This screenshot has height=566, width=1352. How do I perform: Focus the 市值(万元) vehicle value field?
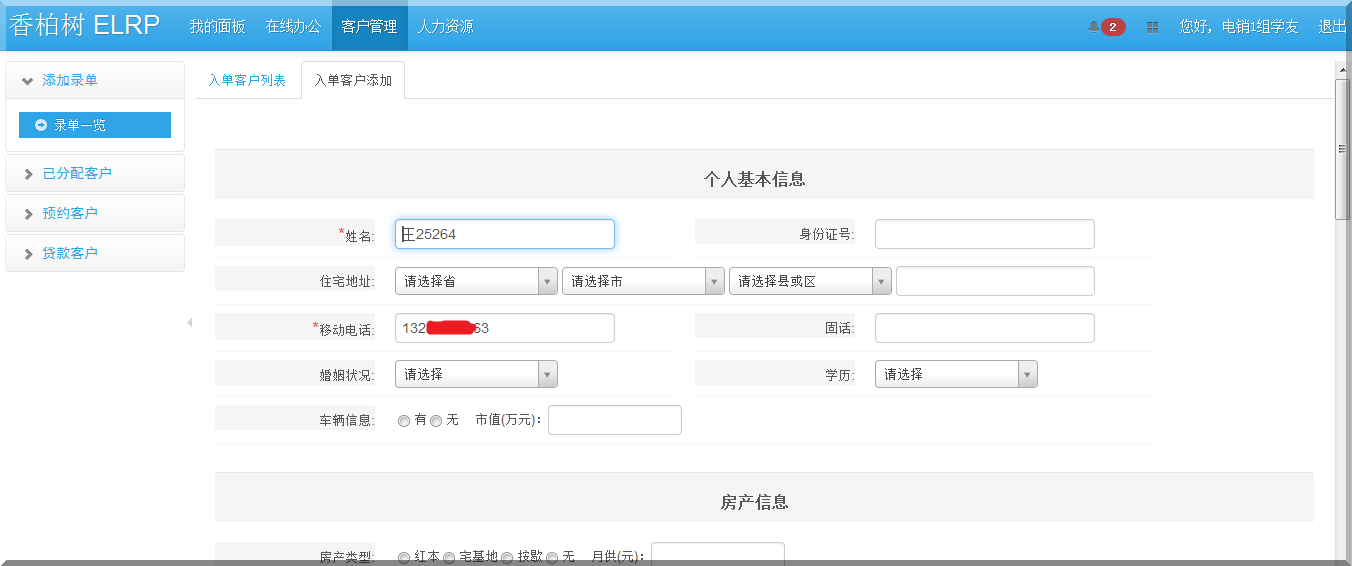[615, 420]
